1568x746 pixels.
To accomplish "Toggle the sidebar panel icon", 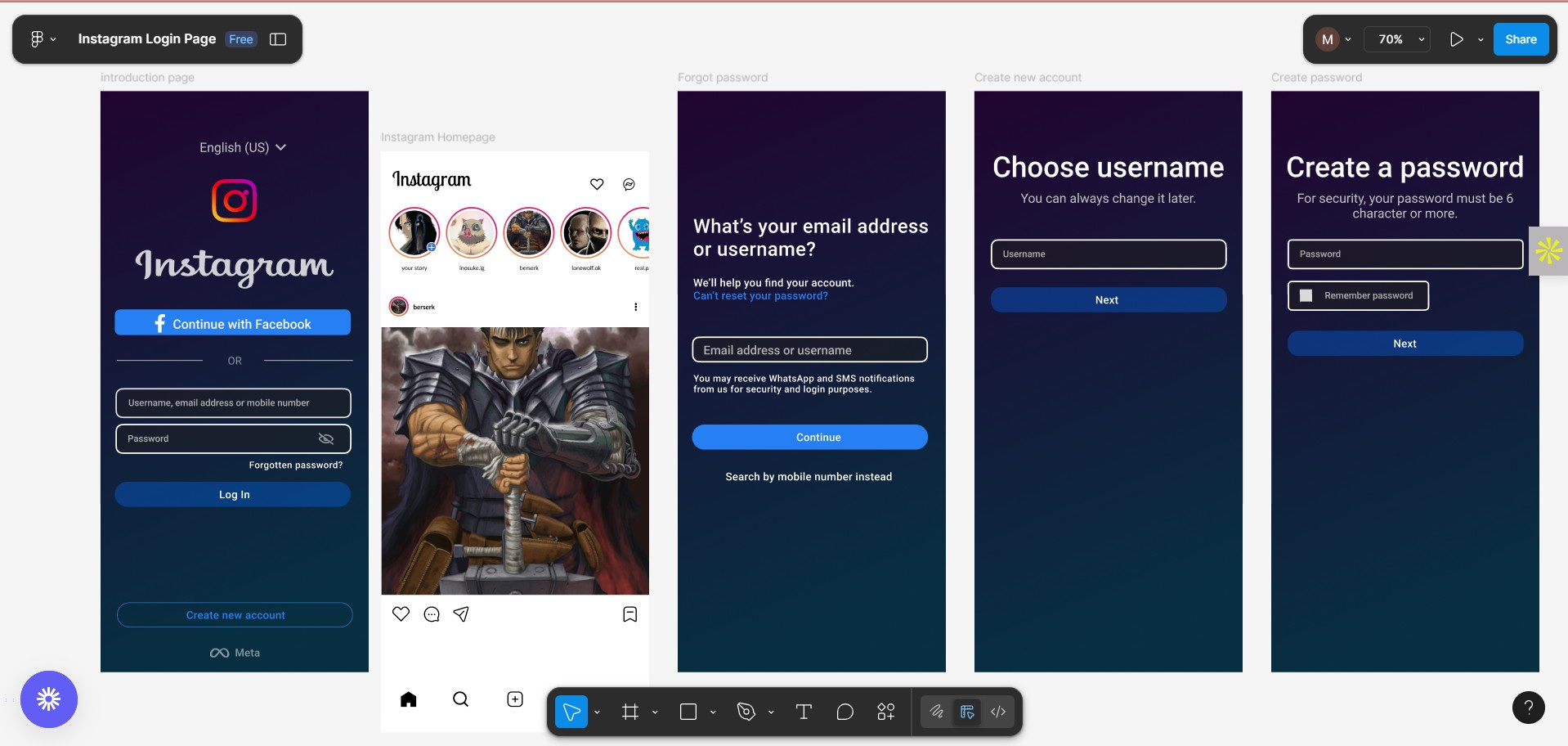I will [278, 39].
